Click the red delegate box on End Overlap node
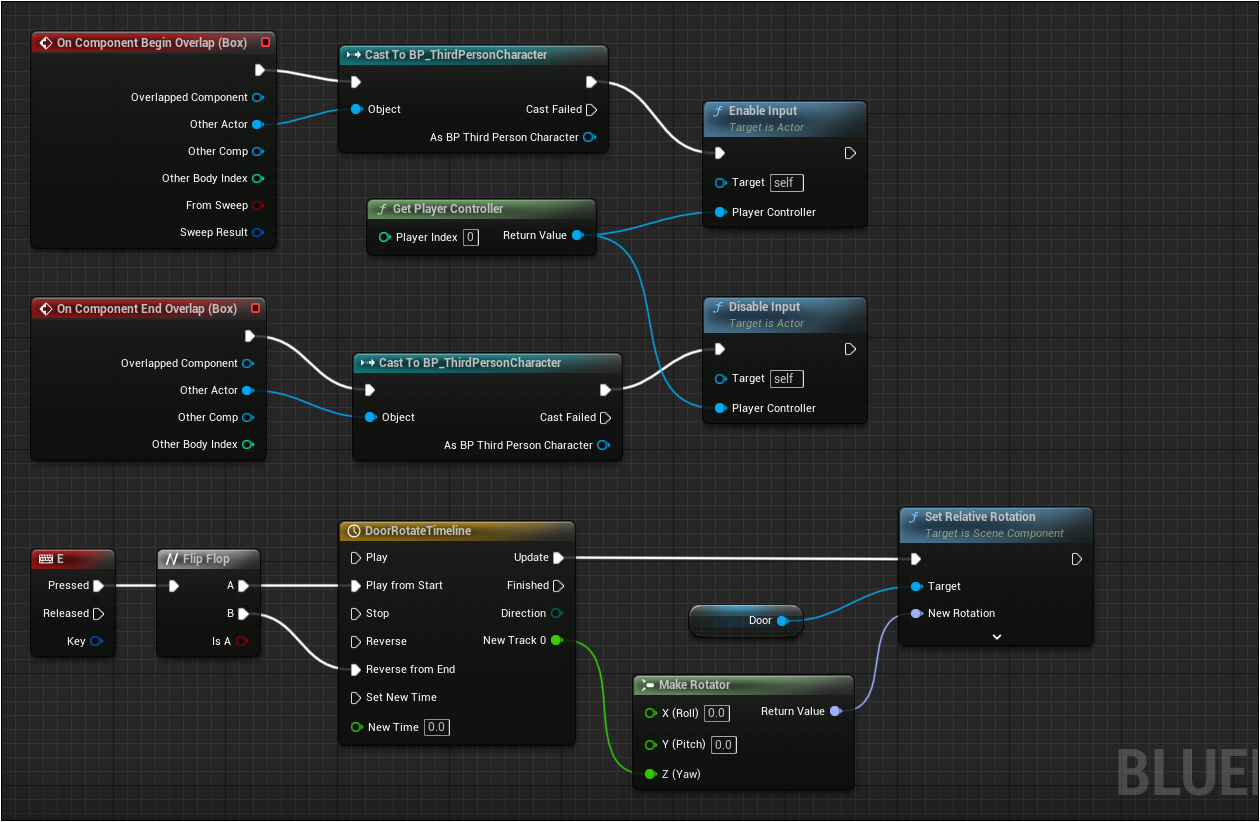The height and width of the screenshot is (822, 1260). tap(255, 309)
